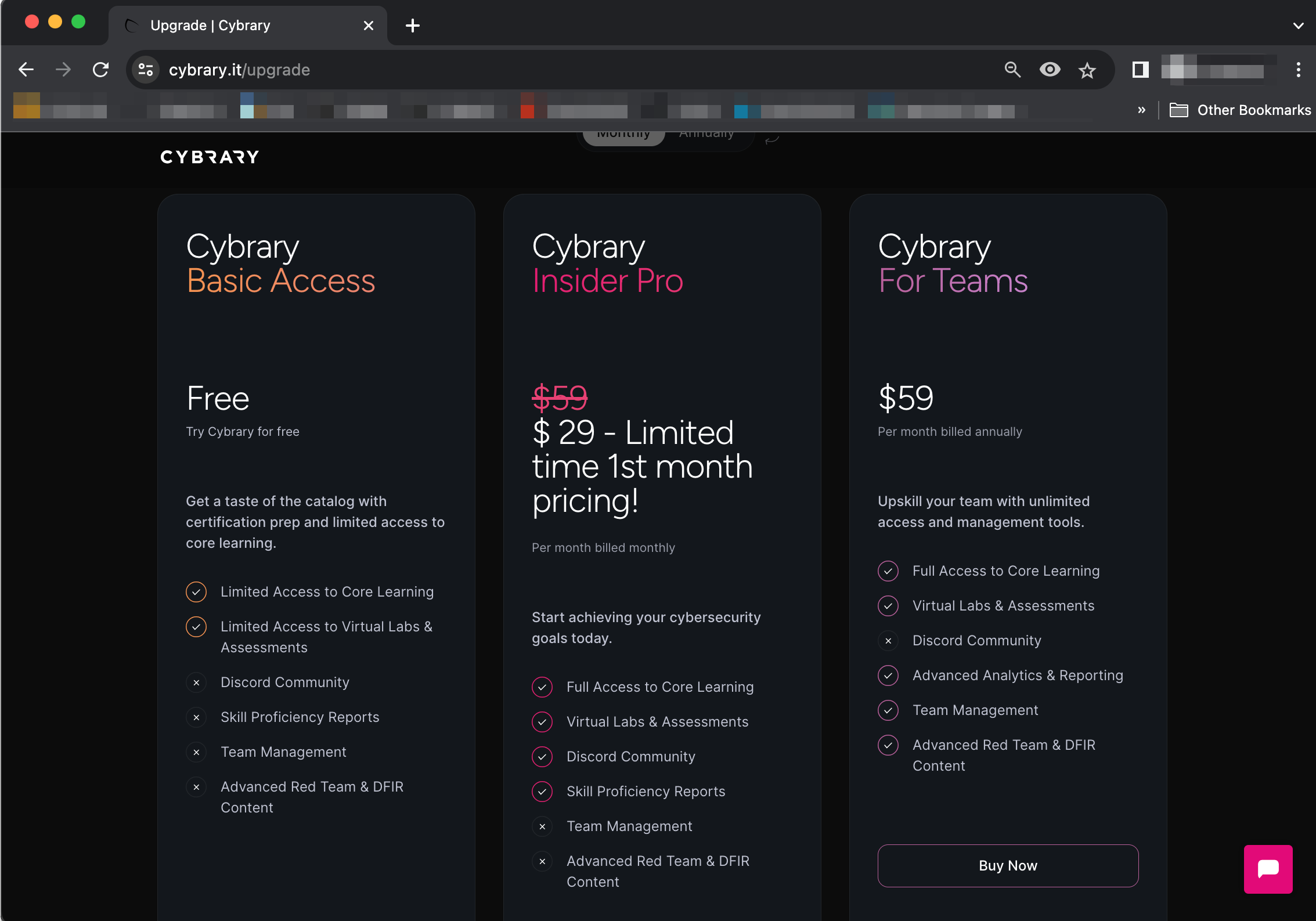Screen dimensions: 1316x921
Task: Click the Try Cybrary for free text
Action: [x=243, y=432]
